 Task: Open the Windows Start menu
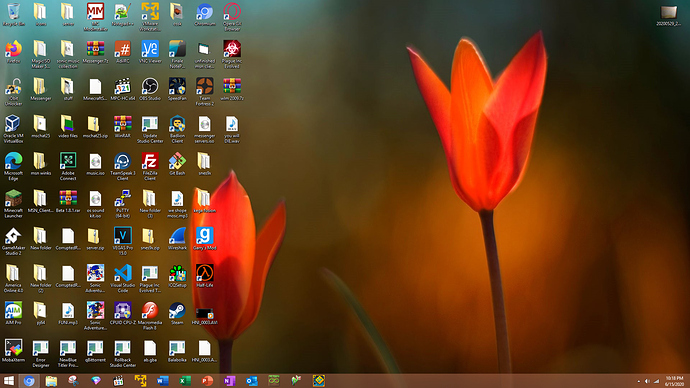pos(9,381)
